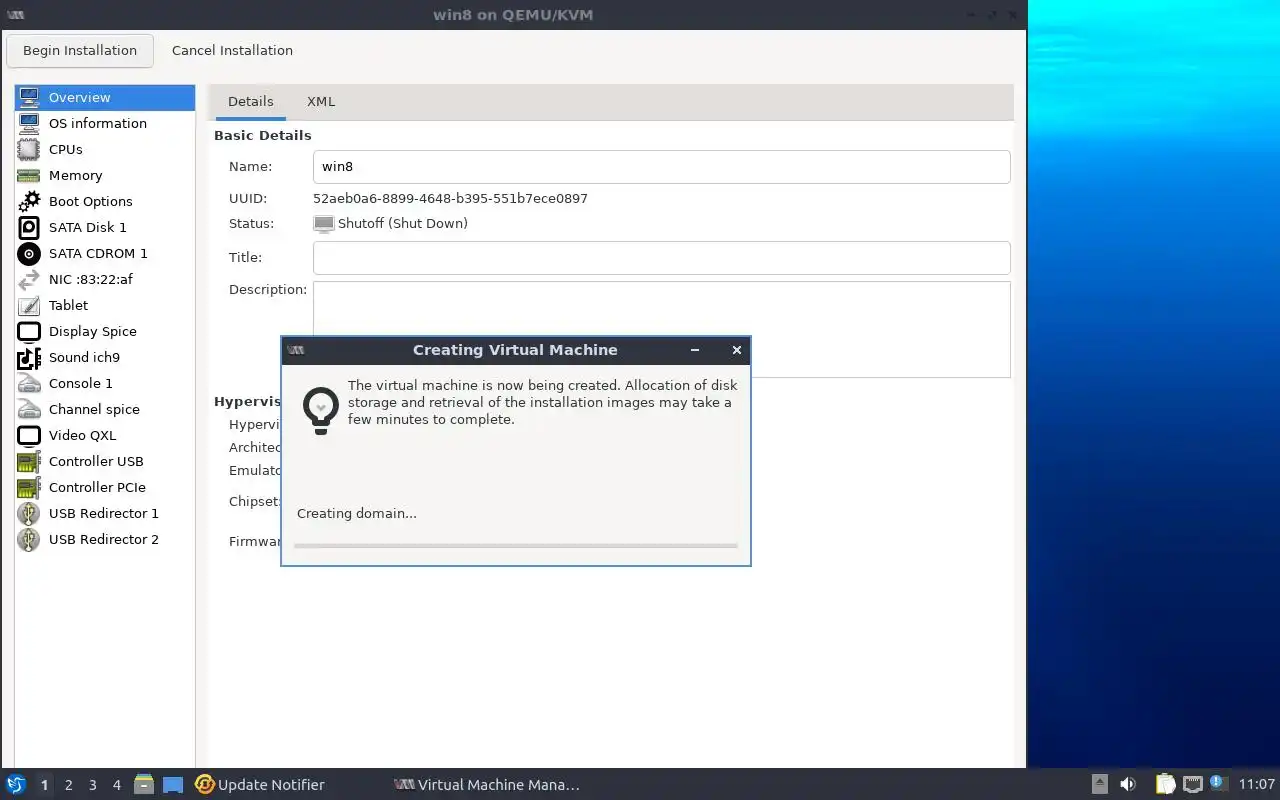Screen dimensions: 1280x800
Task: Select the Controller USB card icon
Action: click(29, 461)
